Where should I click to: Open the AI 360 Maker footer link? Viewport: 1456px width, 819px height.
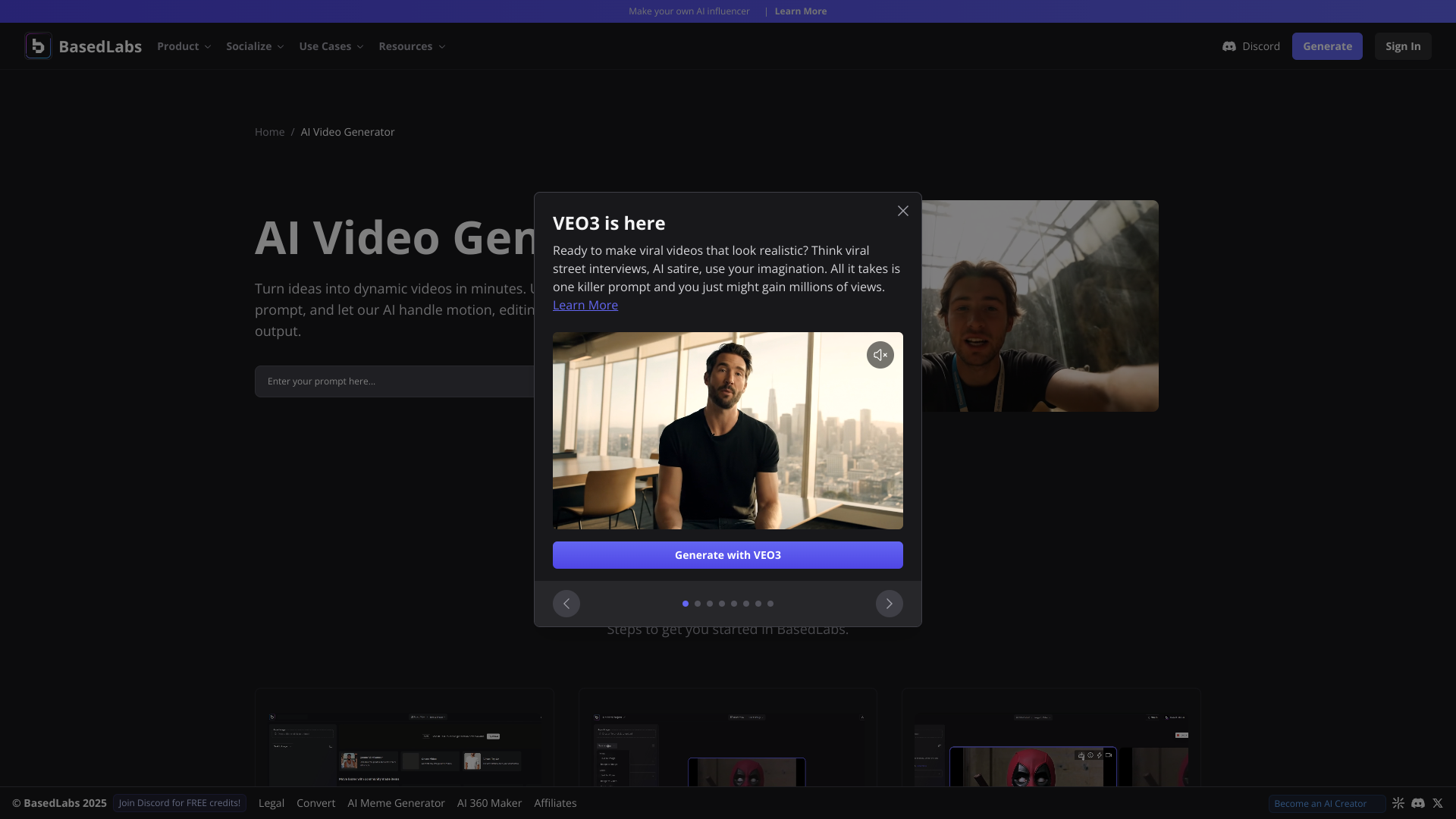point(489,803)
